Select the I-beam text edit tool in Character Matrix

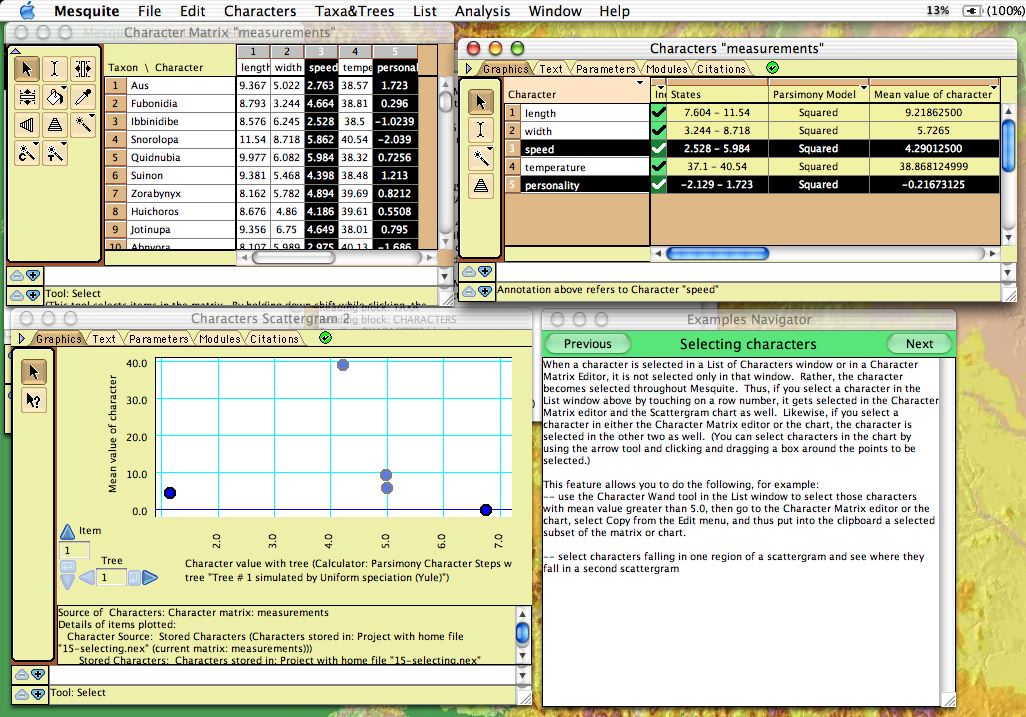[55, 69]
